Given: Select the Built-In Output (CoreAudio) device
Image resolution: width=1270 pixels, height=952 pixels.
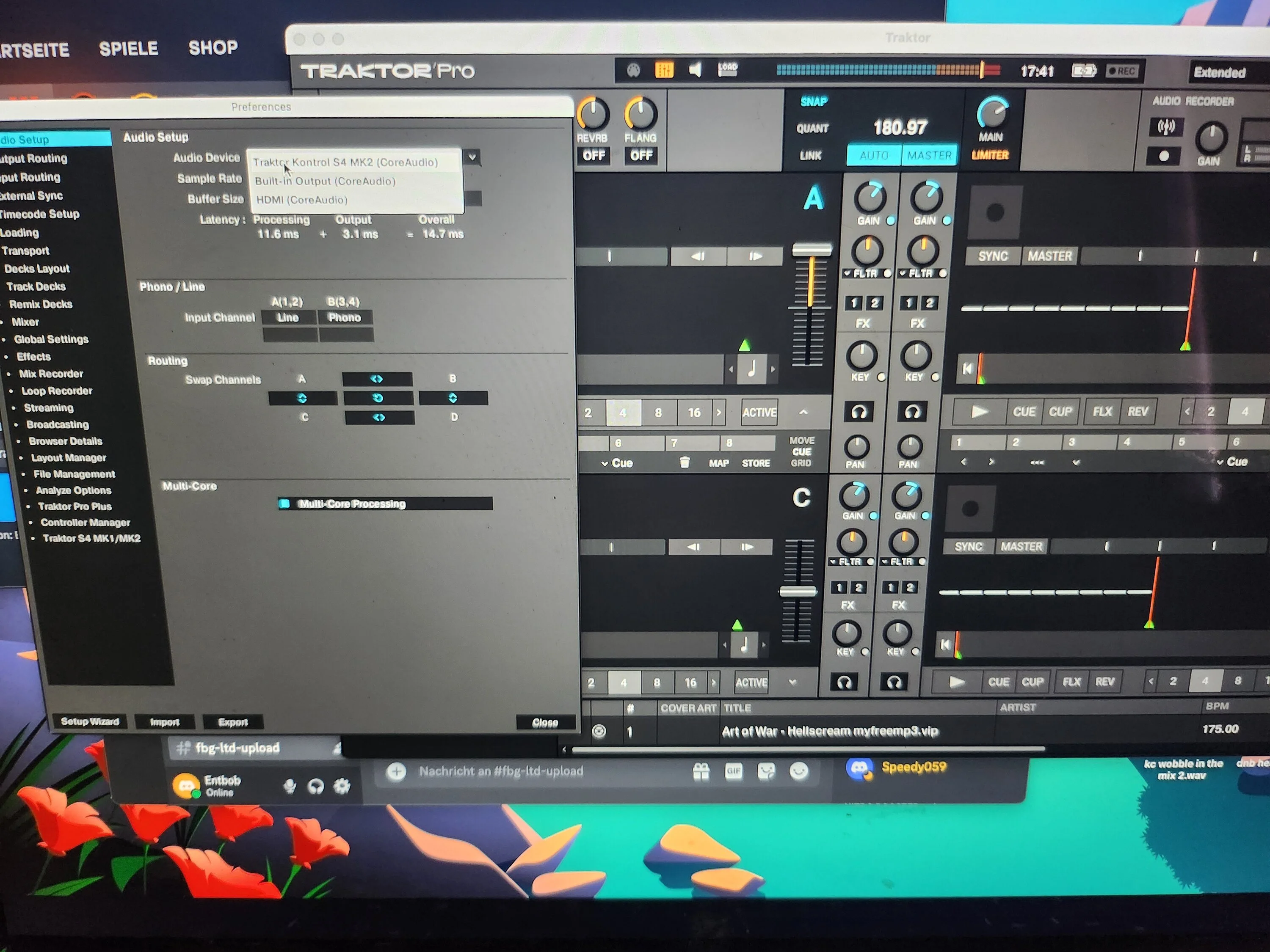Looking at the screenshot, I should [x=325, y=182].
